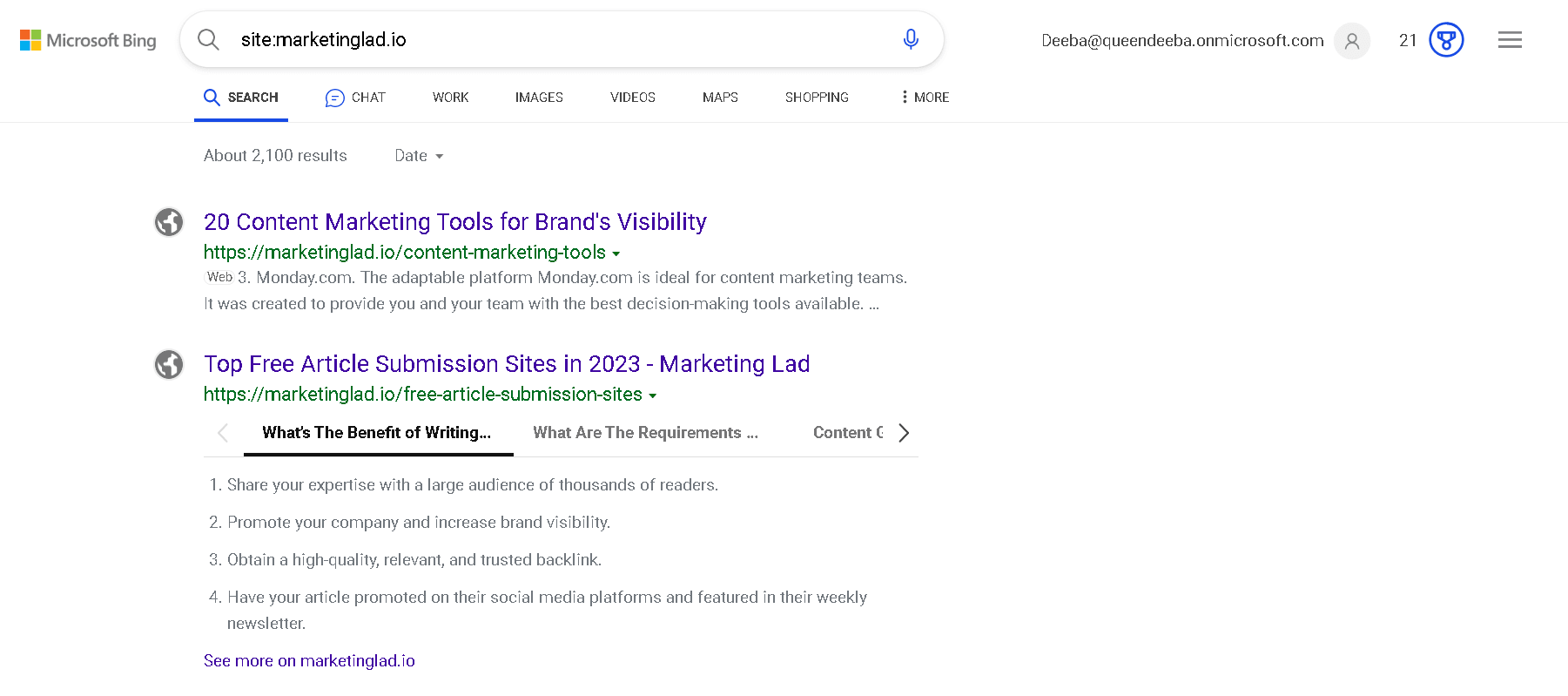The width and height of the screenshot is (1568, 696).
Task: Switch to the Shopping tab
Action: tap(817, 98)
